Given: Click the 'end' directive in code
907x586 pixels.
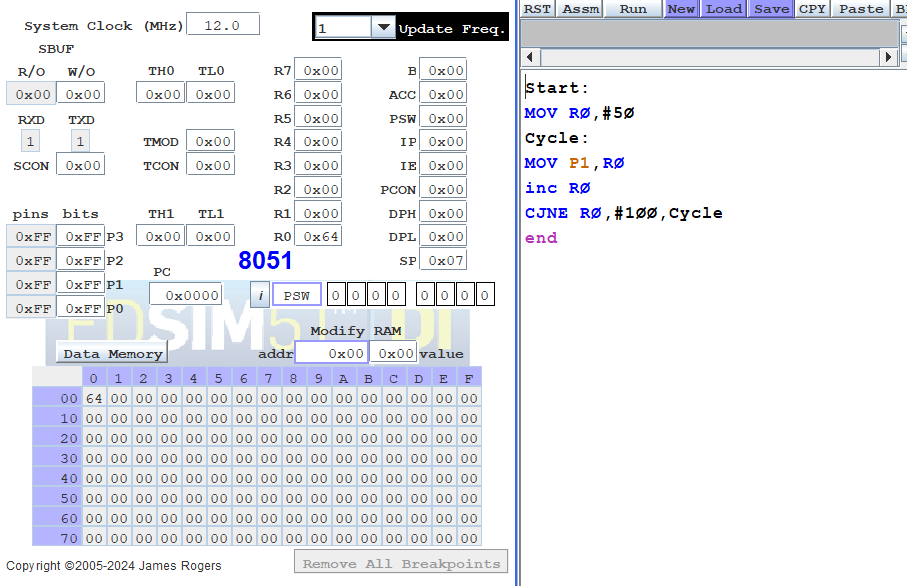Looking at the screenshot, I should tap(541, 238).
